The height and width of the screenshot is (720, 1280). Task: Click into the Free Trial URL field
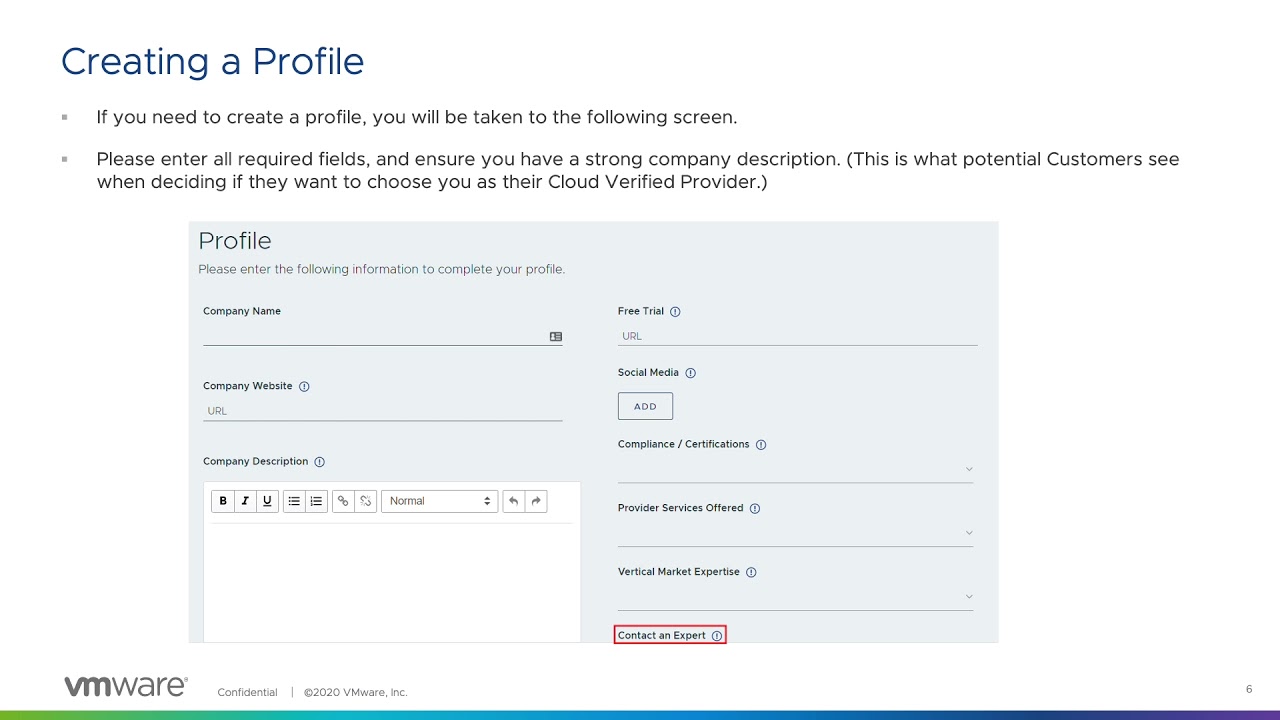click(x=797, y=336)
